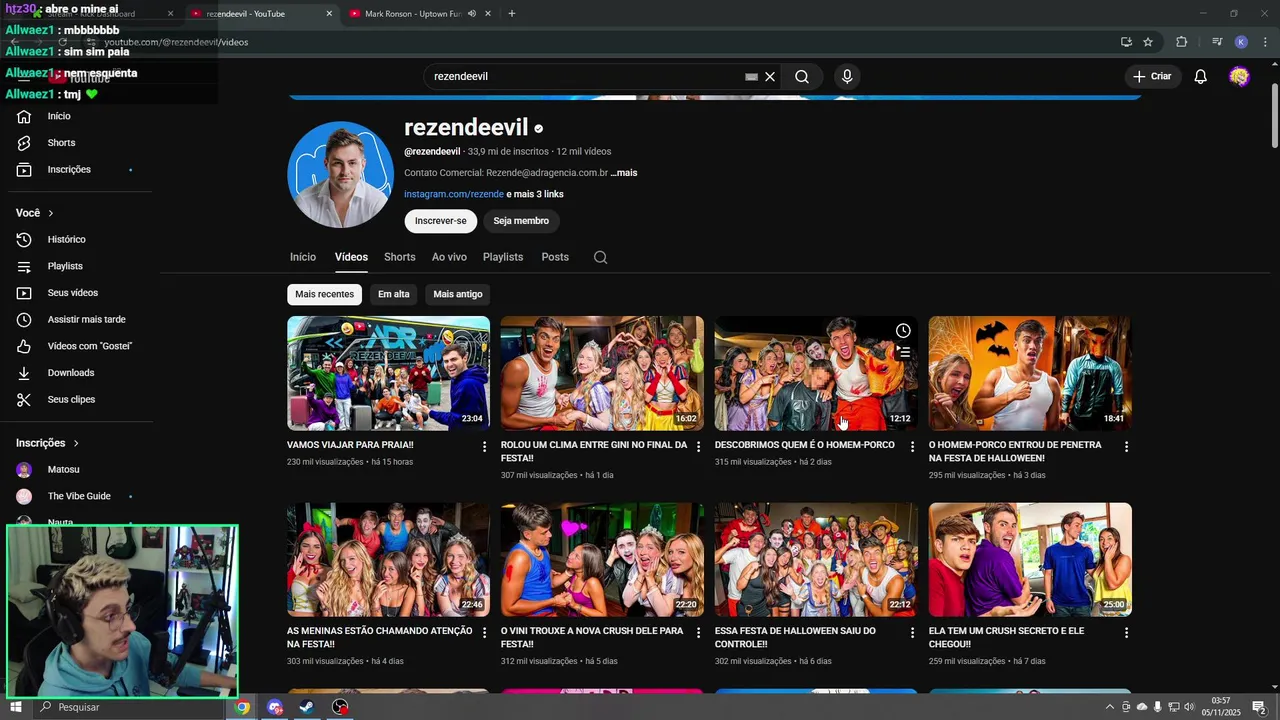The height and width of the screenshot is (720, 1280).
Task: Open options menu for DESCOBRIMOS QUEM É video
Action: coord(912,447)
